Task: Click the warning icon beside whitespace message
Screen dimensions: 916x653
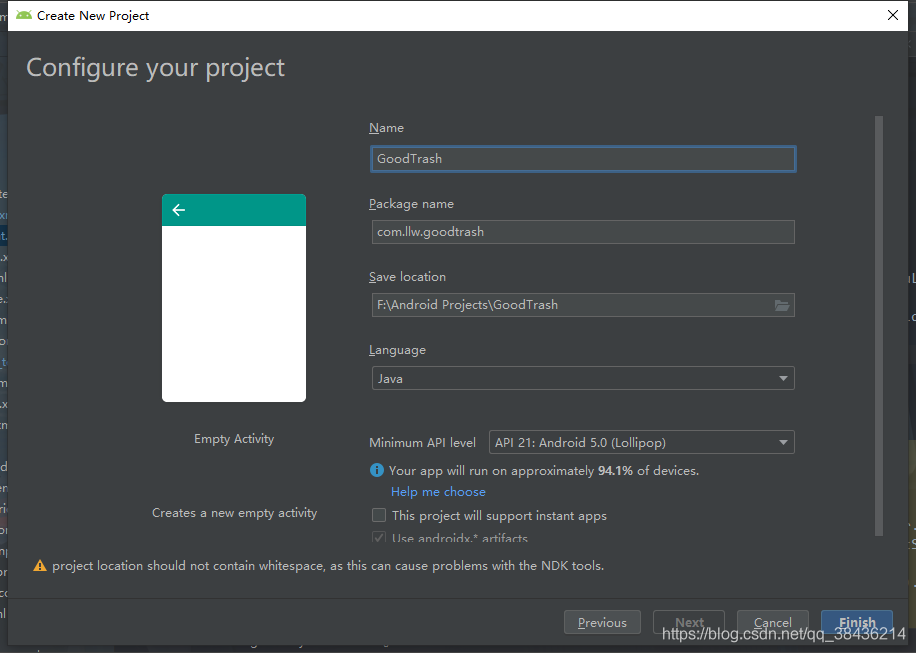Action: point(40,565)
